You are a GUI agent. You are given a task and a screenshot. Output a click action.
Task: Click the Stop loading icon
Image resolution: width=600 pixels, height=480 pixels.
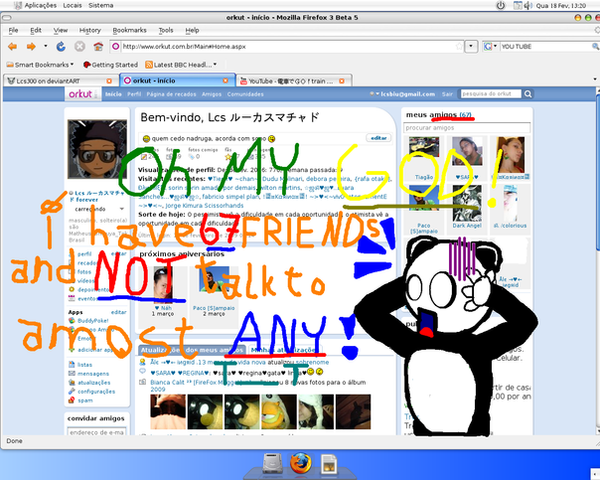[x=80, y=47]
